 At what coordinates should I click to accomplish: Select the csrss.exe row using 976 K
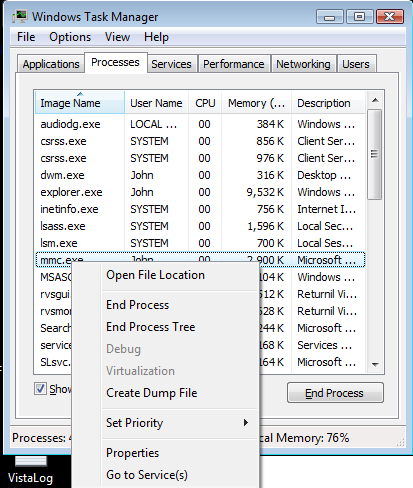pyautogui.click(x=200, y=158)
